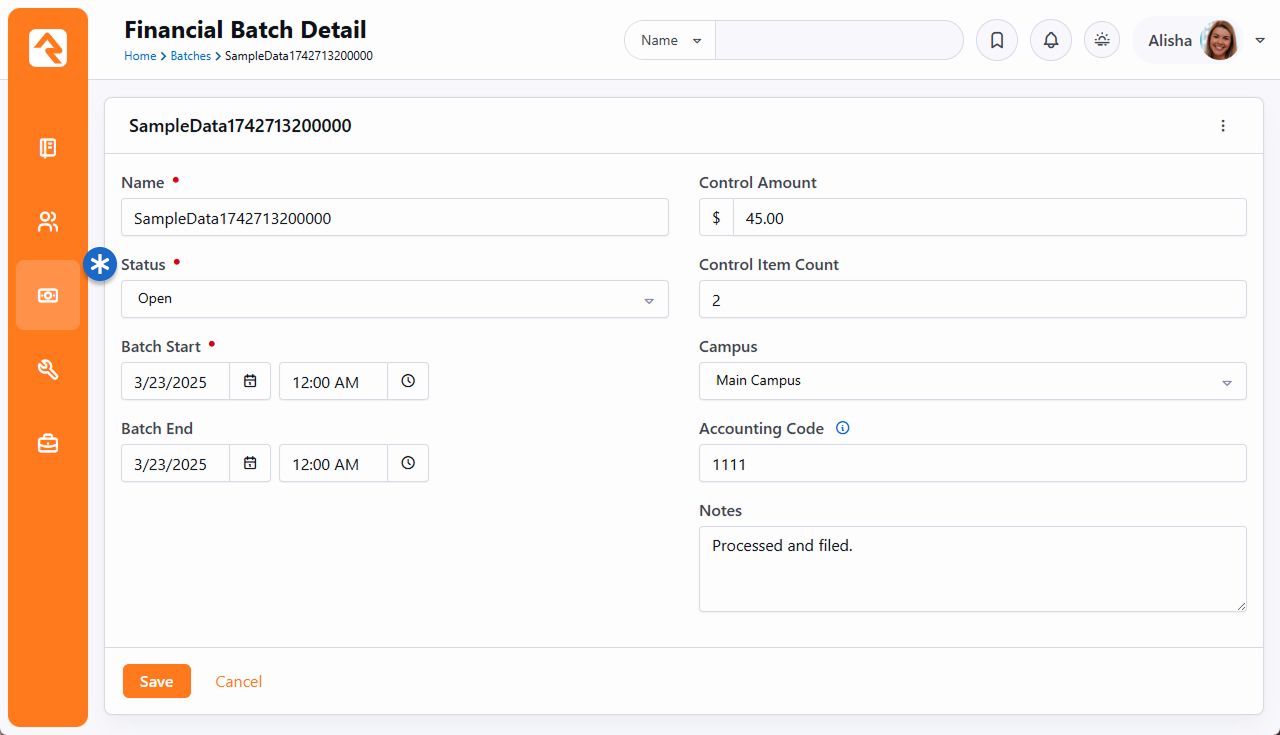Open the Intranet notebook sidebar icon
This screenshot has width=1280, height=735.
pos(48,149)
